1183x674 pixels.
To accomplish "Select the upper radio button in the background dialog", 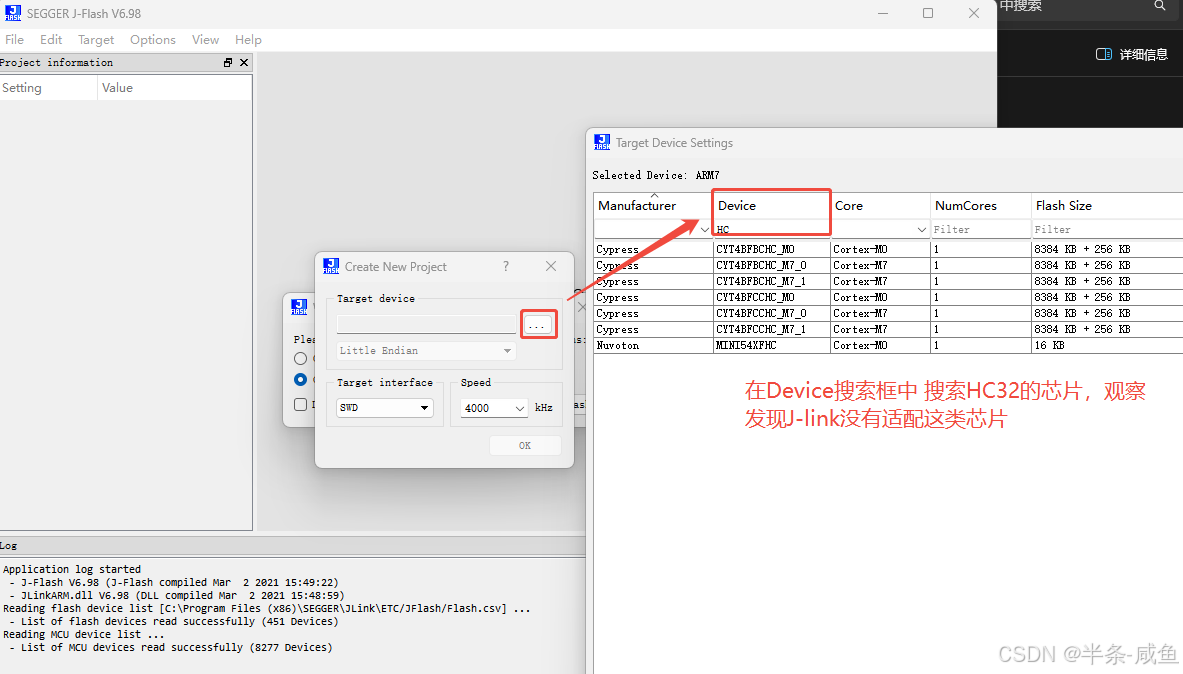I will click(300, 359).
